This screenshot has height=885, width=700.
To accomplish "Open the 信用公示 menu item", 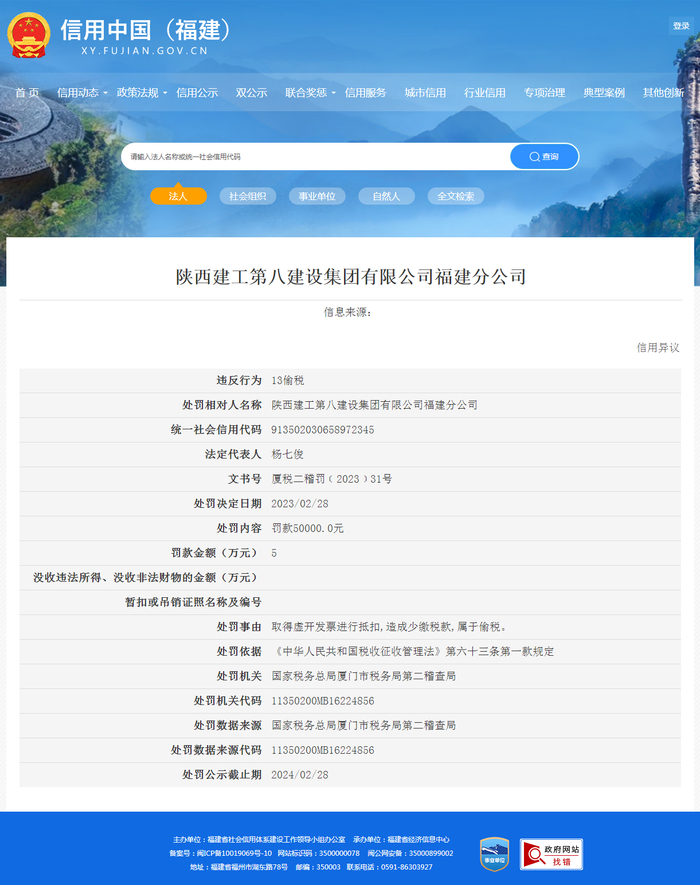I will (x=197, y=93).
